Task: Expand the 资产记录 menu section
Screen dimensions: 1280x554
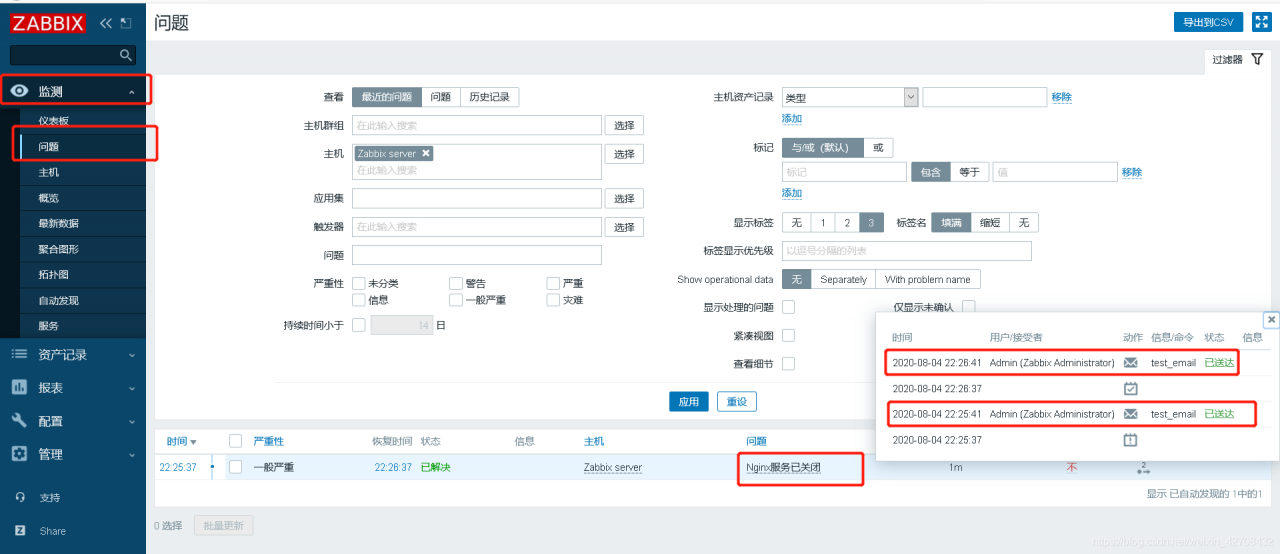Action: pyautogui.click(x=132, y=355)
